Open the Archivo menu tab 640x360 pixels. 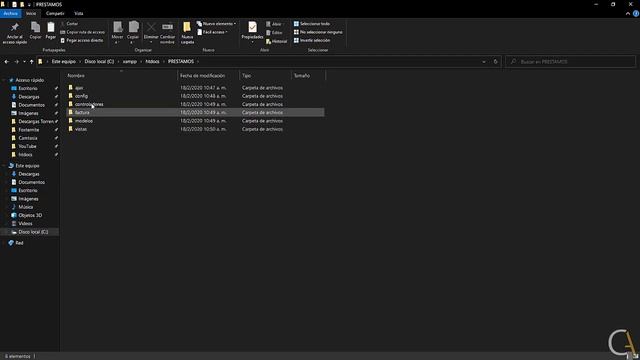coord(11,13)
